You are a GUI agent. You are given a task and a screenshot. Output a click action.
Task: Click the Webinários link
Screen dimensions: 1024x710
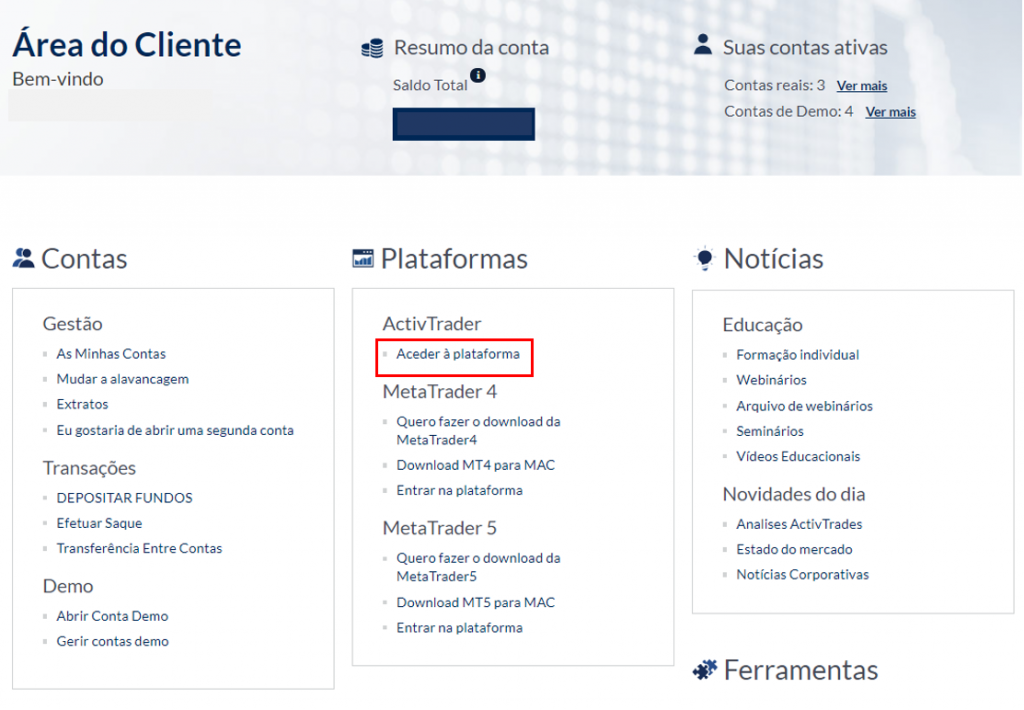pyautogui.click(x=771, y=380)
